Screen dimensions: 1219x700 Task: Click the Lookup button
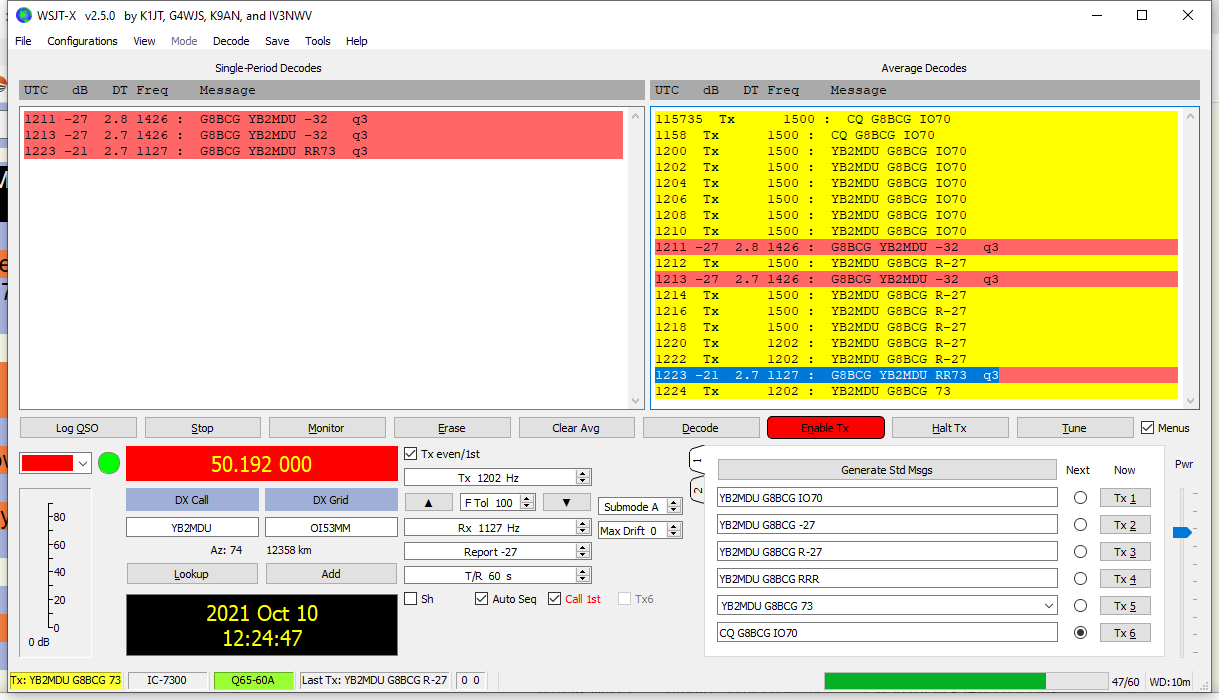pyautogui.click(x=191, y=574)
